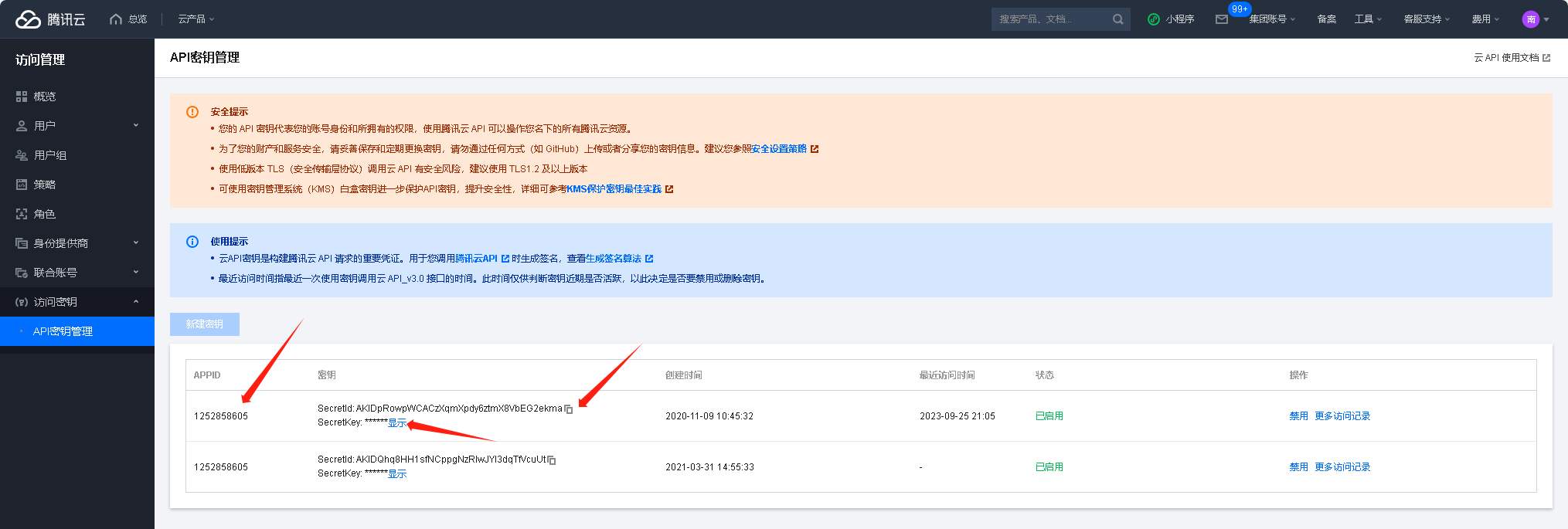Select 用户组 in the sidebar

[77, 155]
